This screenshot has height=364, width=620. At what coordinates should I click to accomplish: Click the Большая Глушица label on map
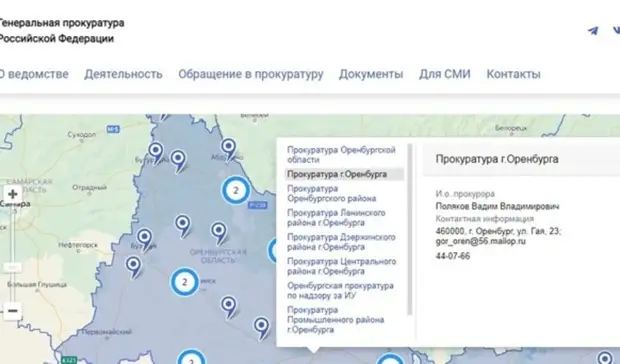37,284
